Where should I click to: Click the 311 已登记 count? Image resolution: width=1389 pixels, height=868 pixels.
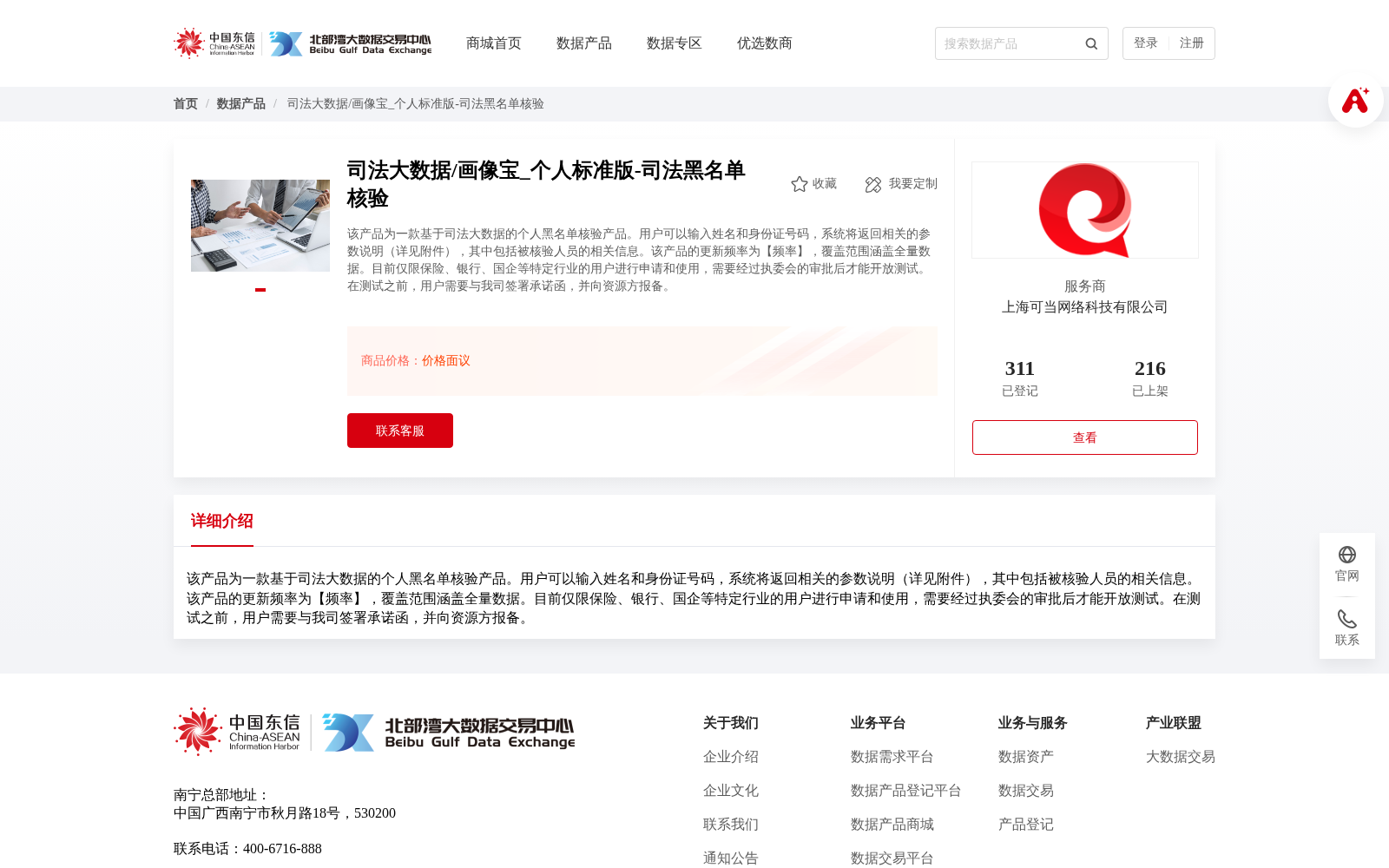[1020, 378]
